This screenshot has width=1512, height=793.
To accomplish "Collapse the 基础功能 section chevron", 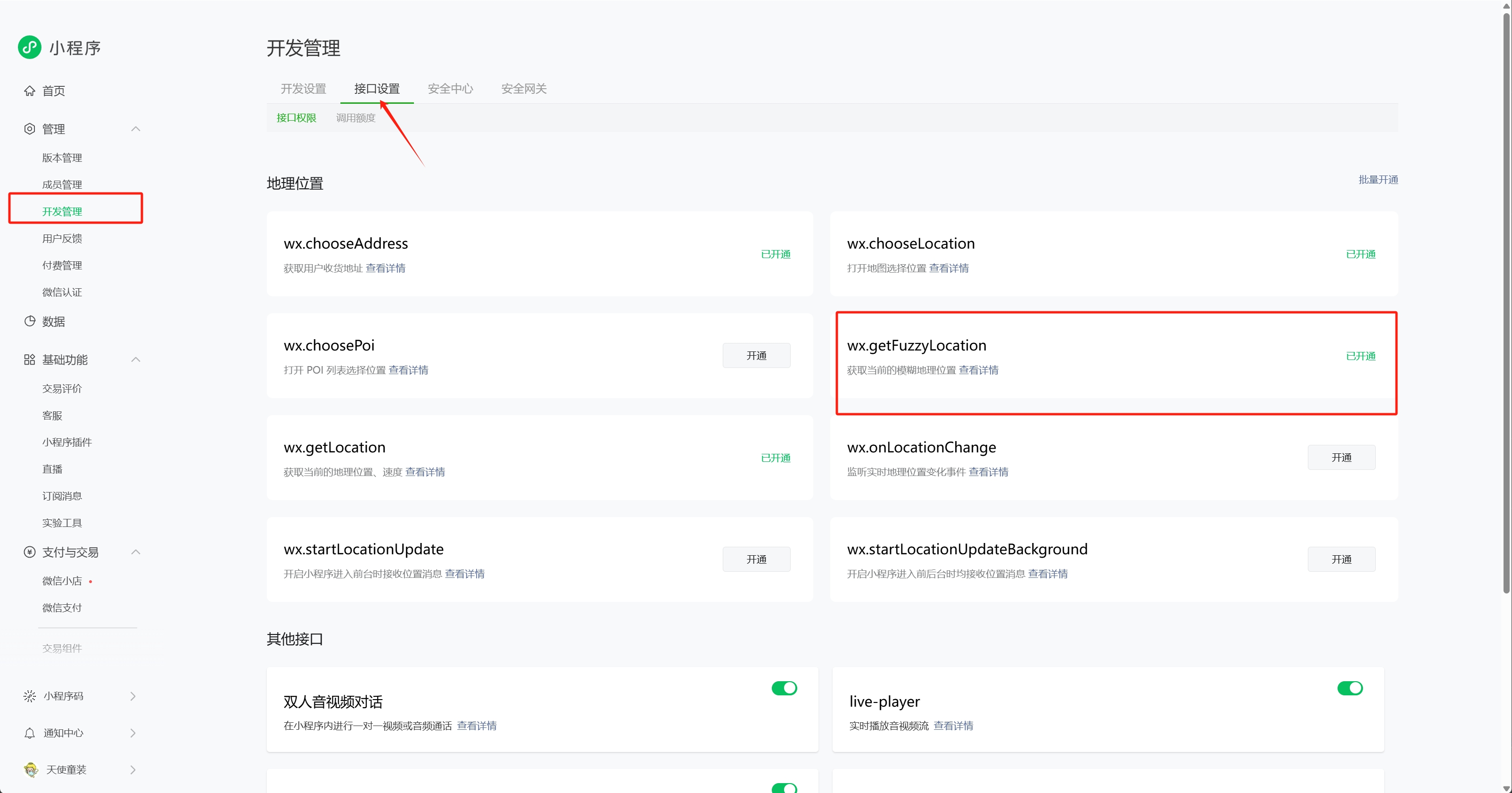I will click(136, 359).
